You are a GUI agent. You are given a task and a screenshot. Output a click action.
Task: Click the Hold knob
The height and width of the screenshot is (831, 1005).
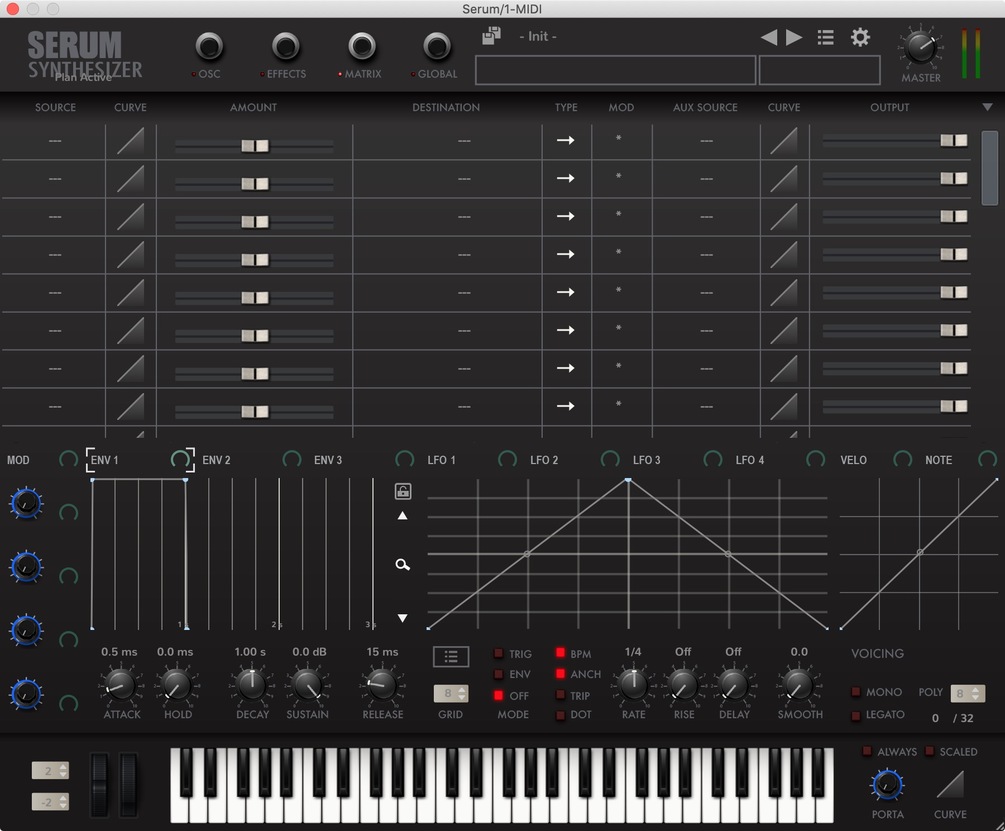[x=176, y=686]
